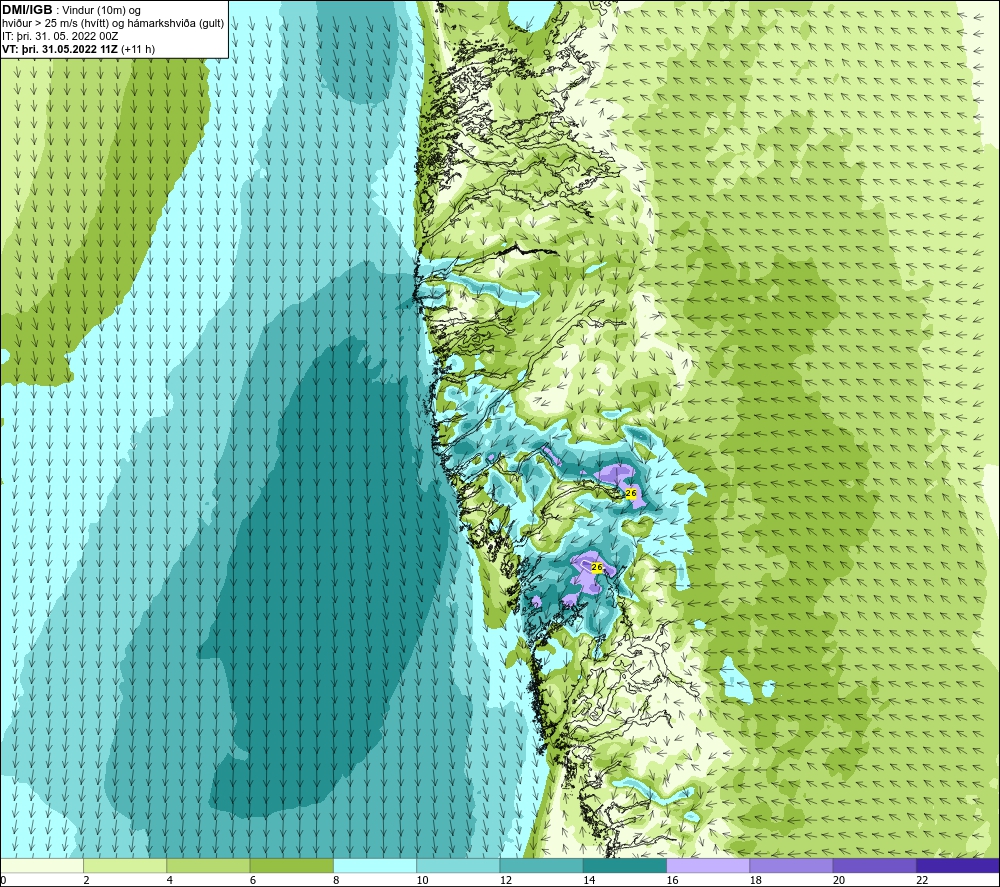
Task: Click the southern yellow 26 gust label
Action: tap(597, 567)
